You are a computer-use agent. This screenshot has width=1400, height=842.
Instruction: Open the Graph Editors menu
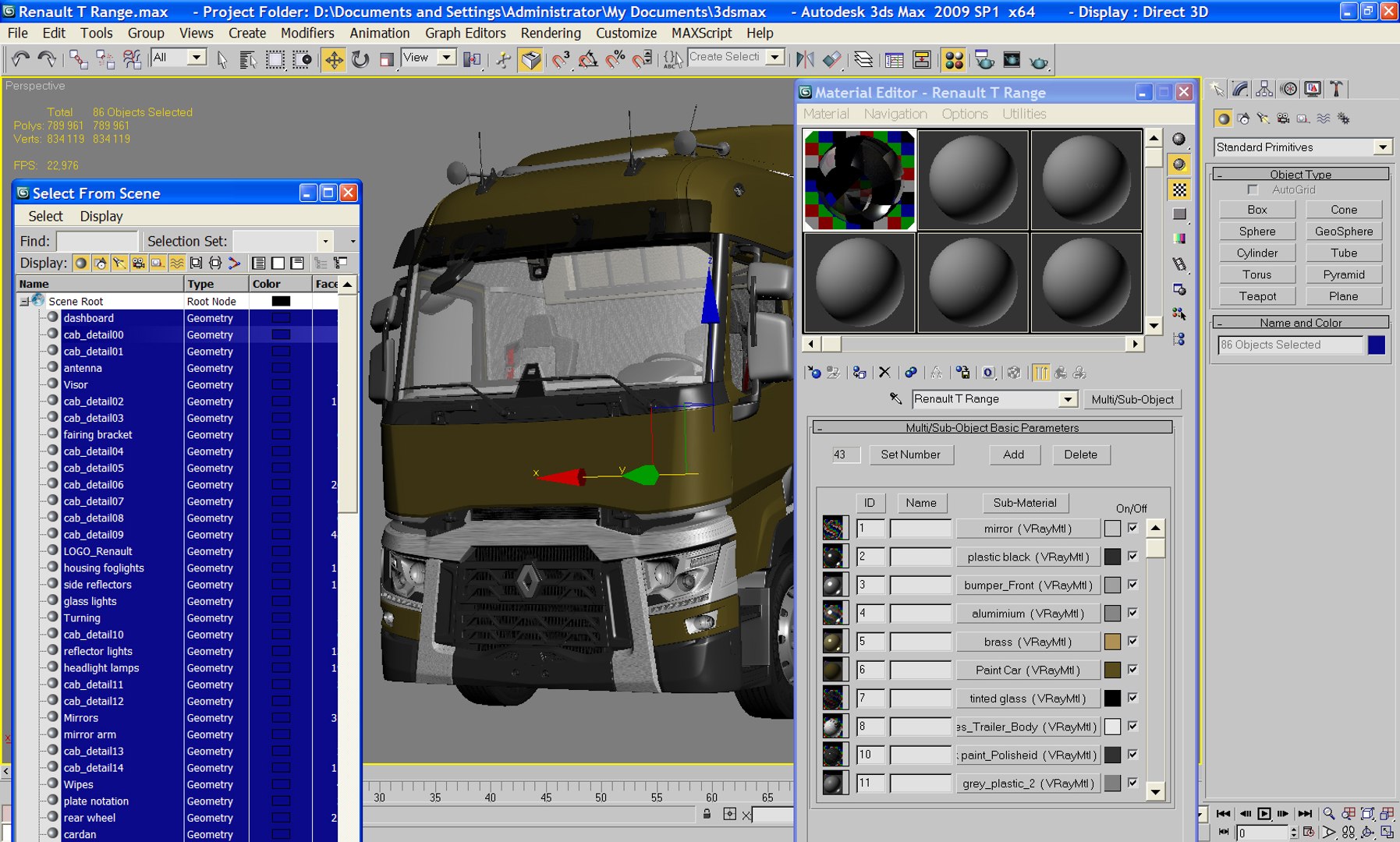[x=465, y=33]
